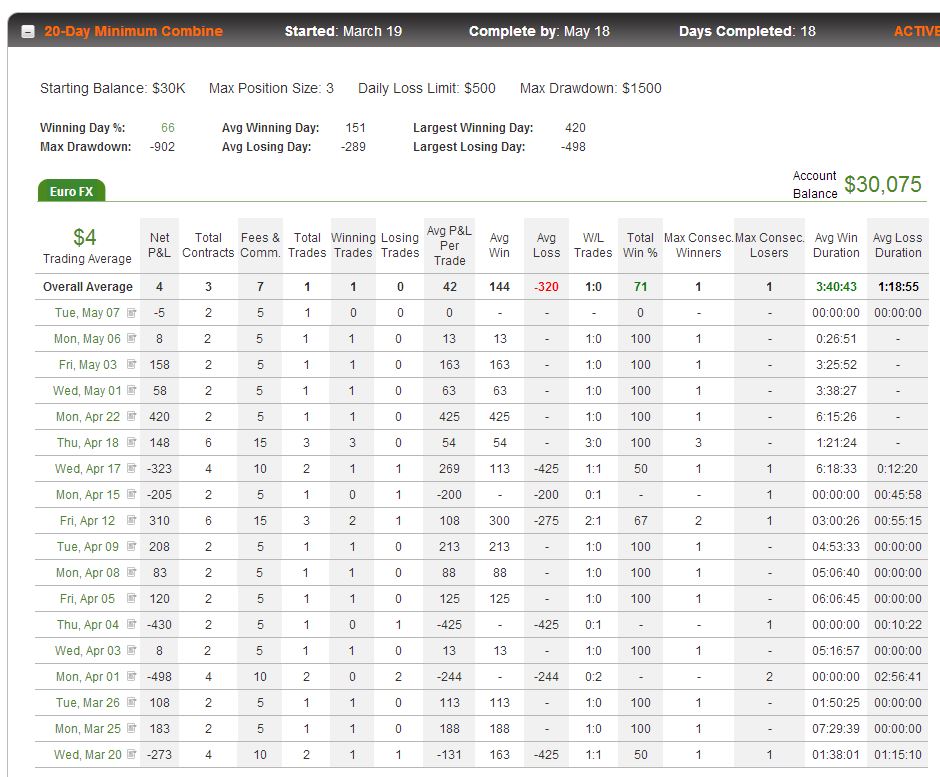The height and width of the screenshot is (777, 940).
Task: Open notes icon for Mon, Mar 25
Action: click(131, 728)
